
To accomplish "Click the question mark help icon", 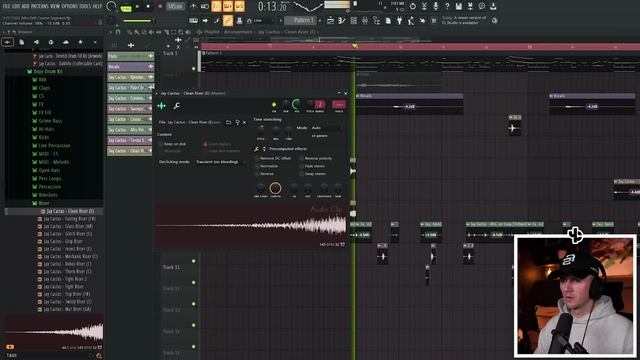I will [x=447, y=6].
